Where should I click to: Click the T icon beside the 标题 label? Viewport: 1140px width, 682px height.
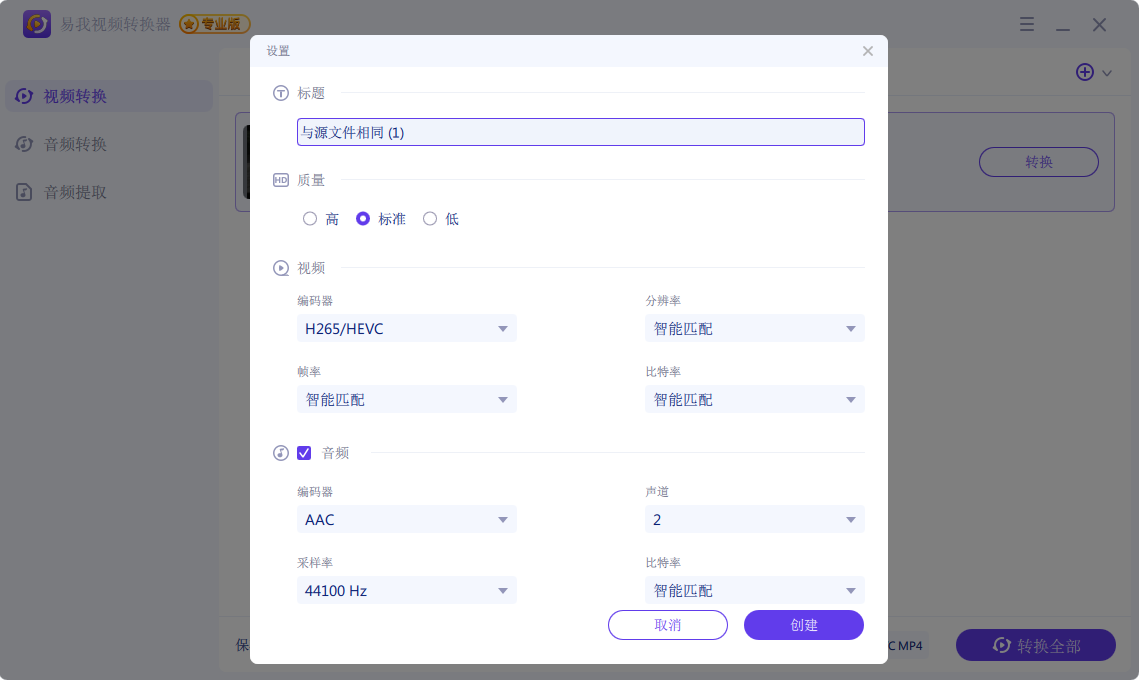coord(280,93)
